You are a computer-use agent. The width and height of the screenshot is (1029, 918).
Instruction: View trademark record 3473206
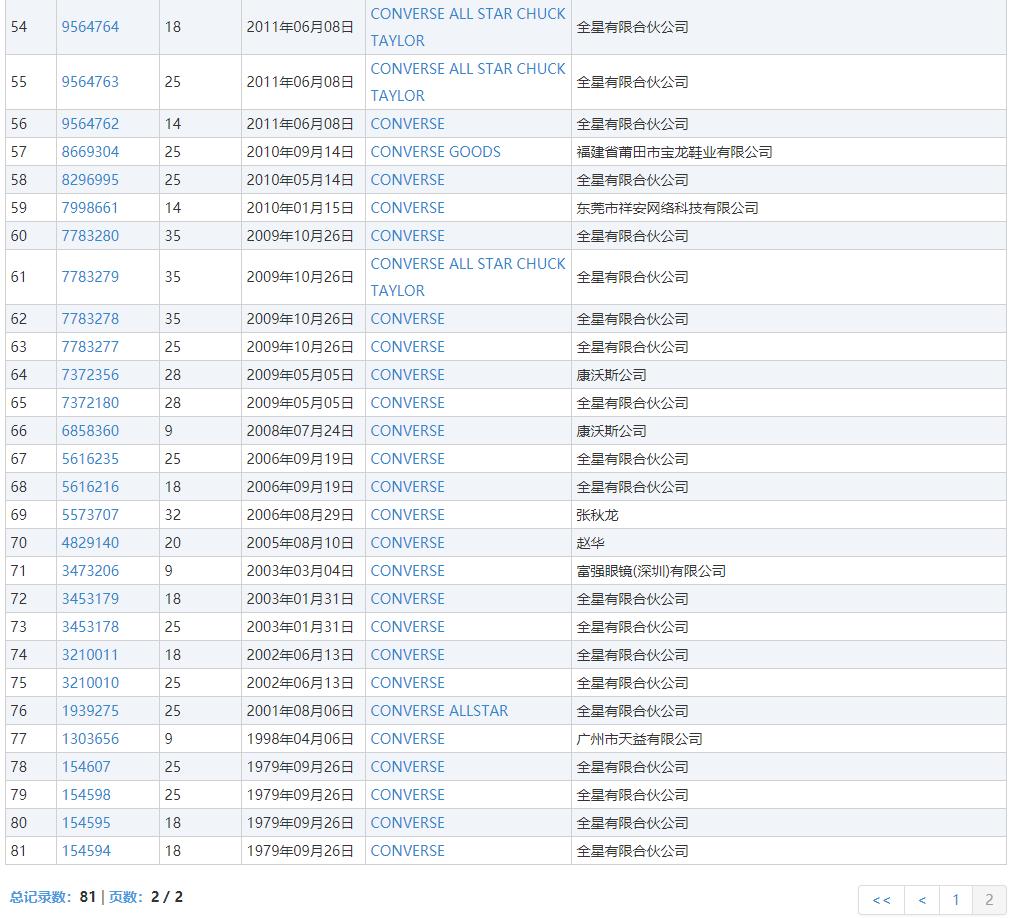click(90, 570)
